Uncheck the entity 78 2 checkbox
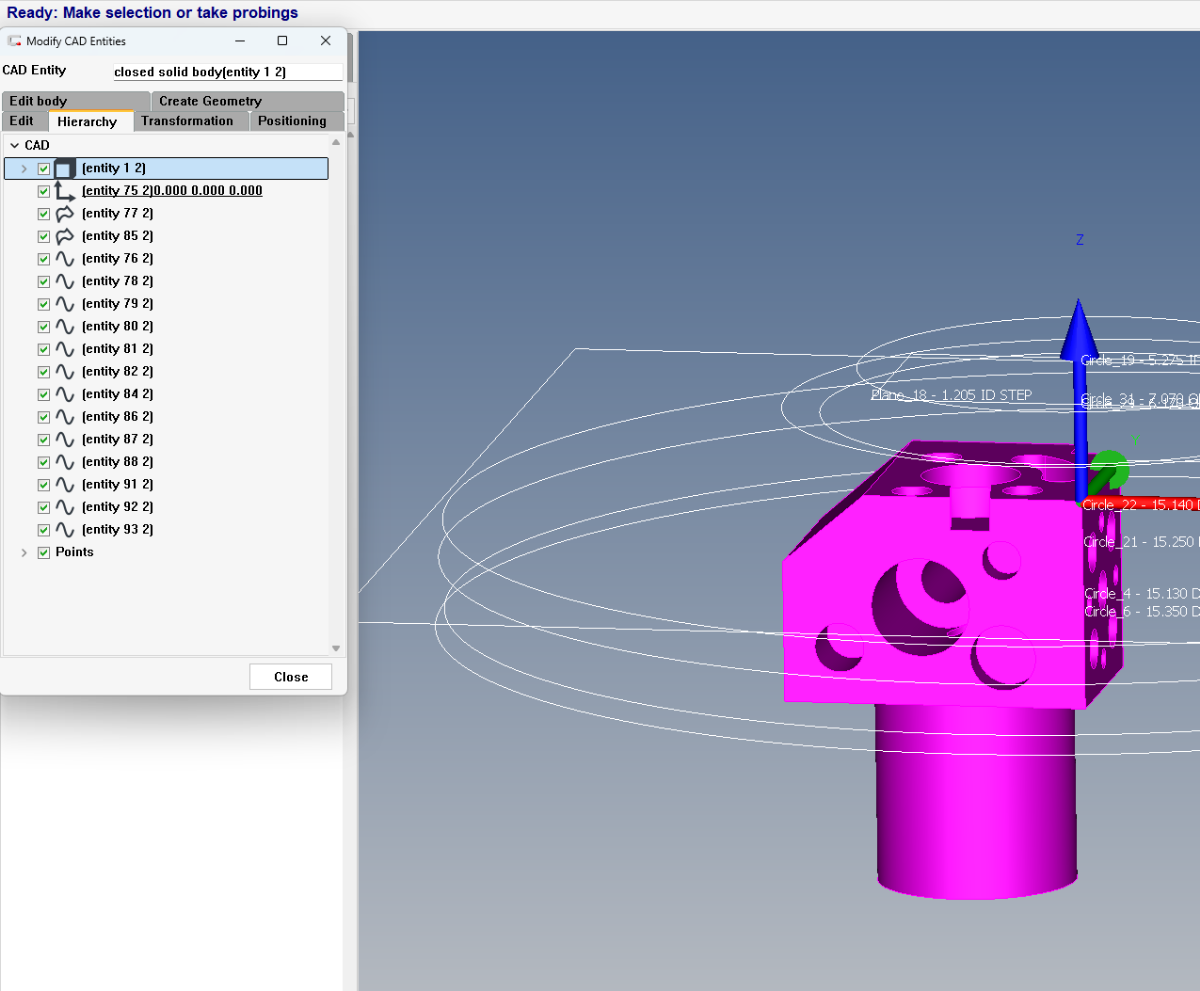Viewport: 1200px width, 991px height. pos(44,282)
